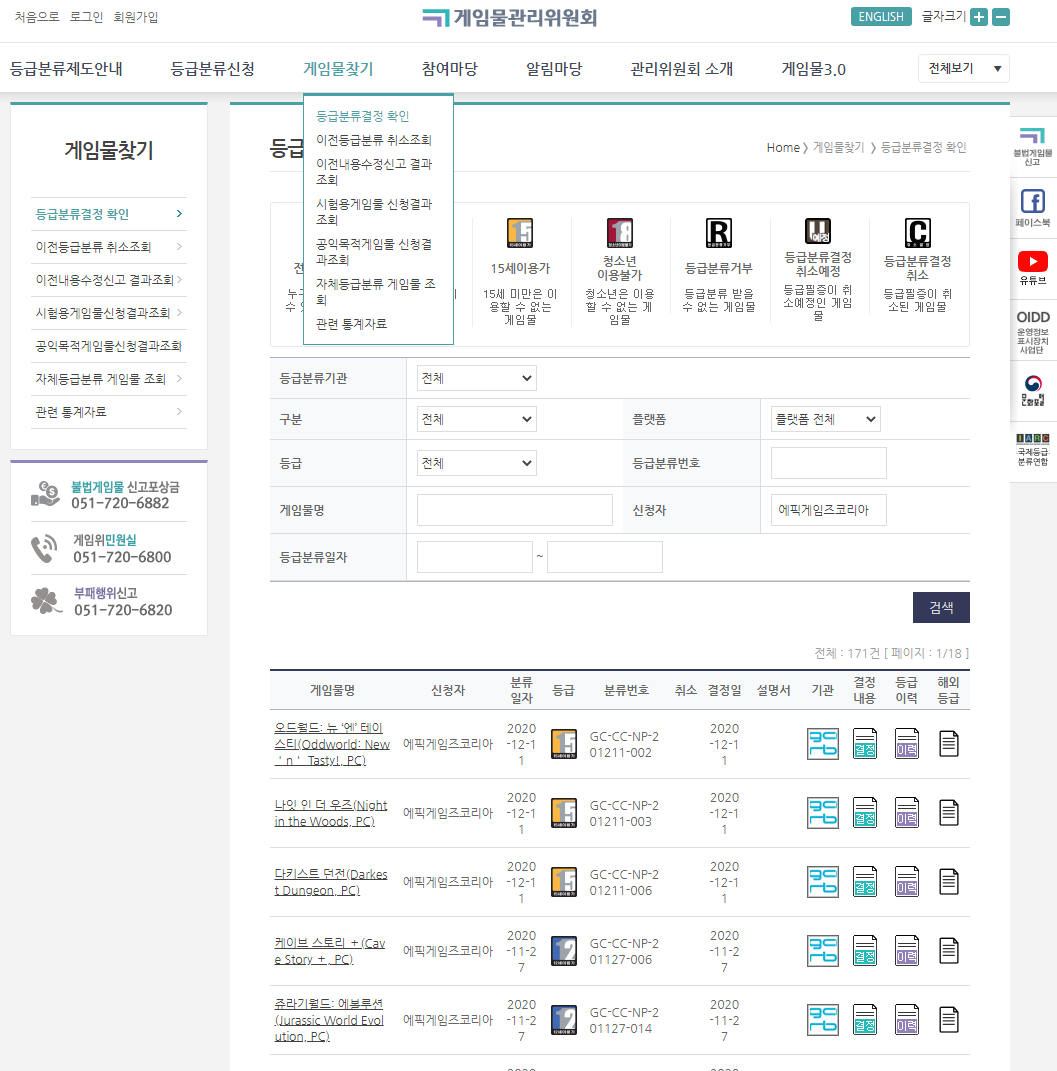Image resolution: width=1057 pixels, height=1071 pixels.
Task: Click classification number GC-CC-NP-201211-006
Action: (624, 882)
